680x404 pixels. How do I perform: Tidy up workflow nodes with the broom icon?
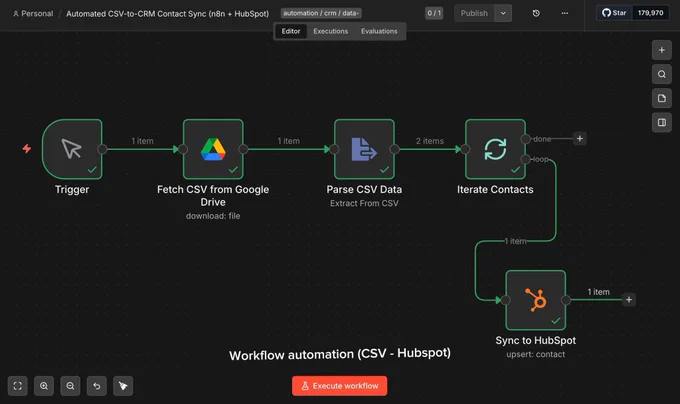click(123, 386)
